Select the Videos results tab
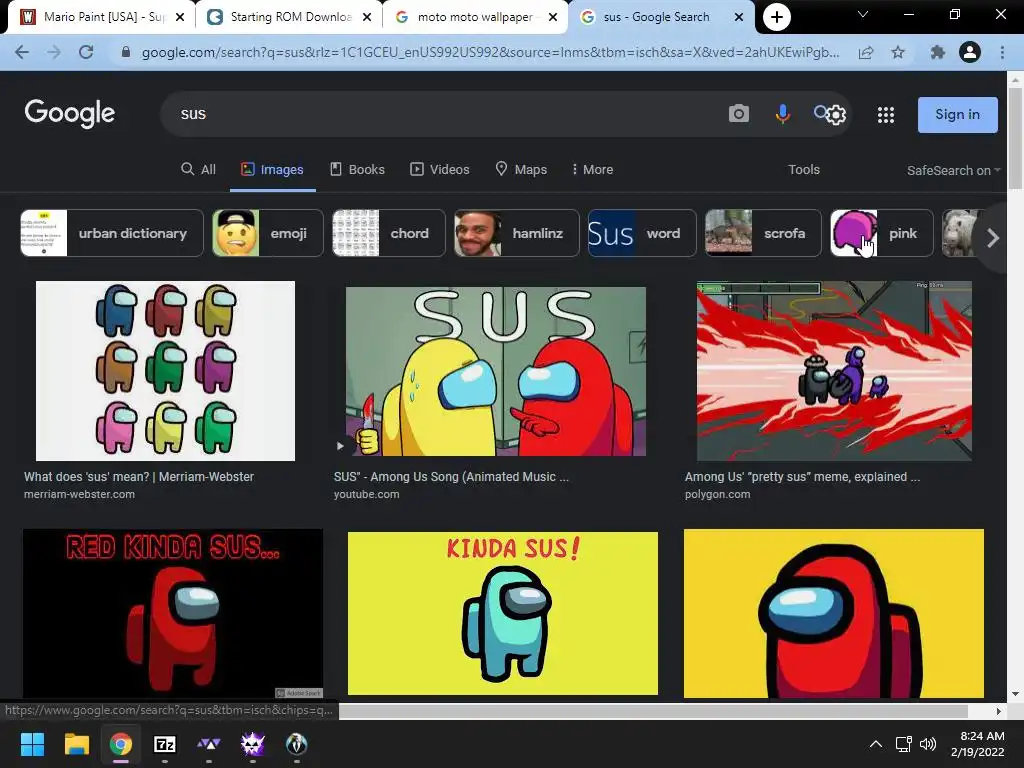Screen dimensions: 1024x768 (440, 169)
